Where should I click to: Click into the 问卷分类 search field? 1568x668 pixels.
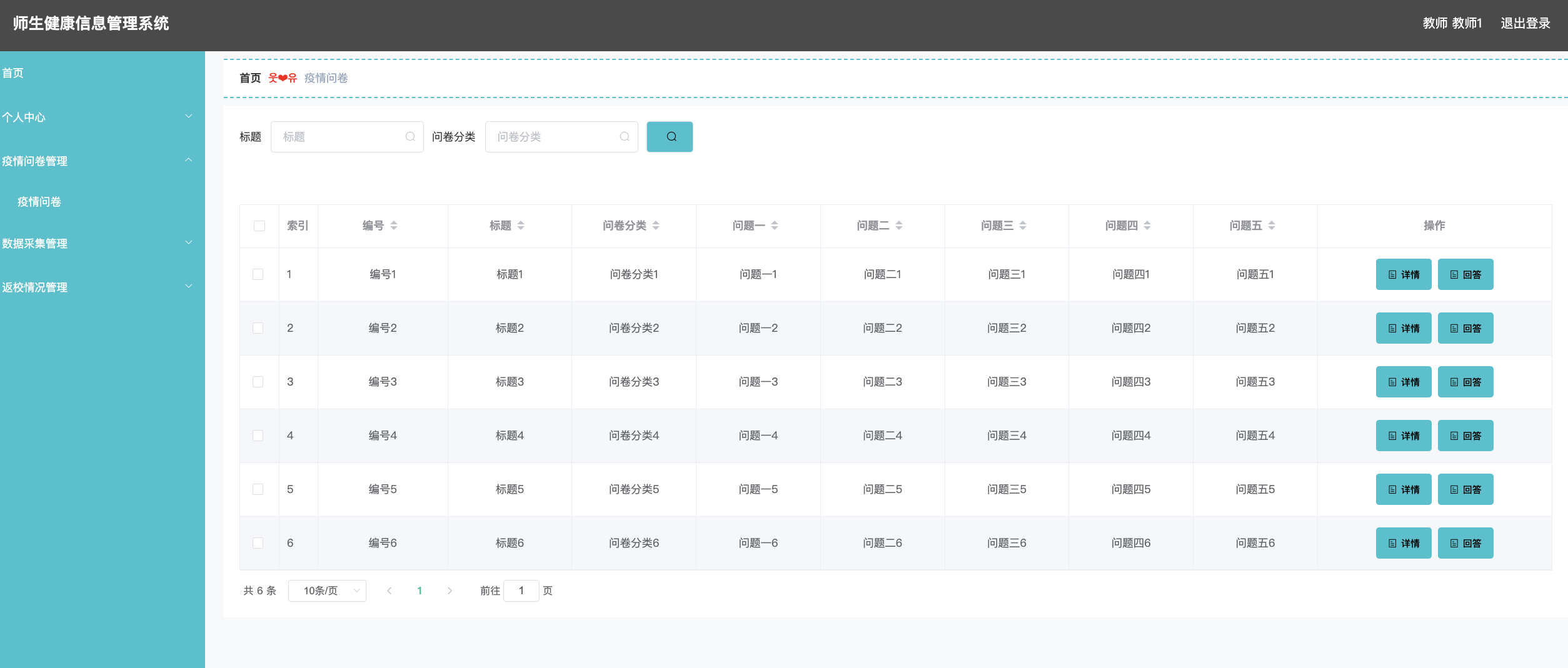561,137
